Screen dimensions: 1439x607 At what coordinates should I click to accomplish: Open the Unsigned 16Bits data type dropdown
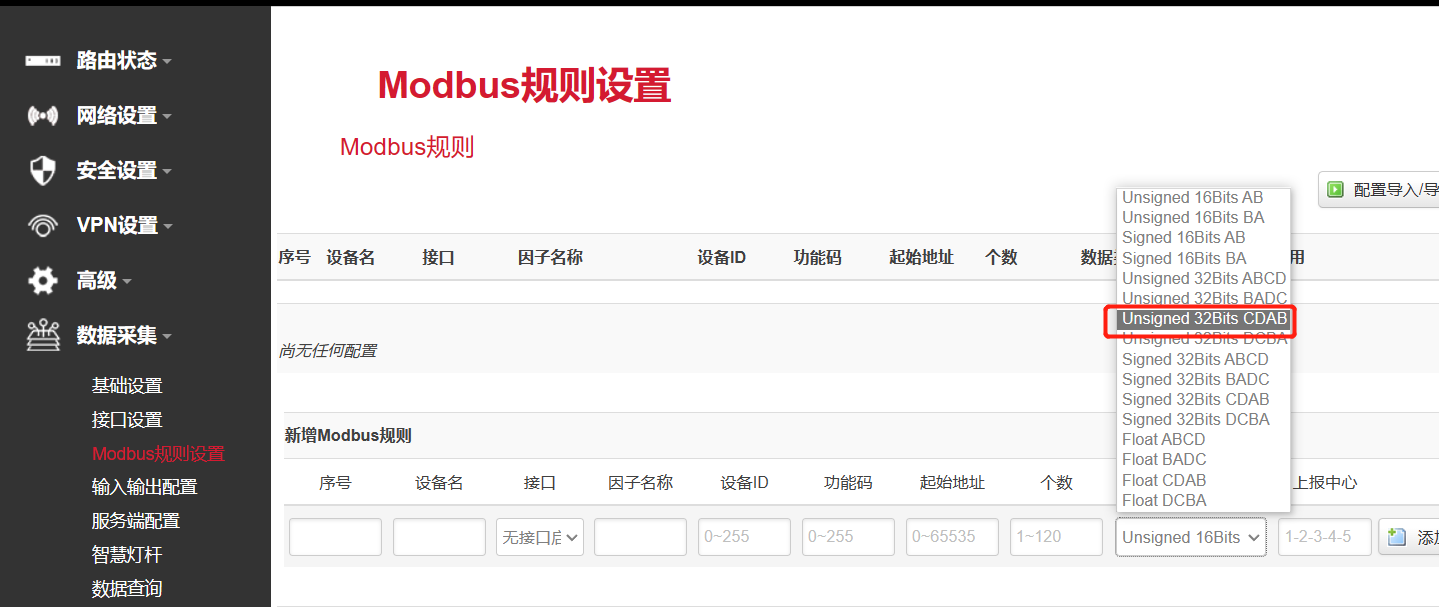(x=1190, y=537)
